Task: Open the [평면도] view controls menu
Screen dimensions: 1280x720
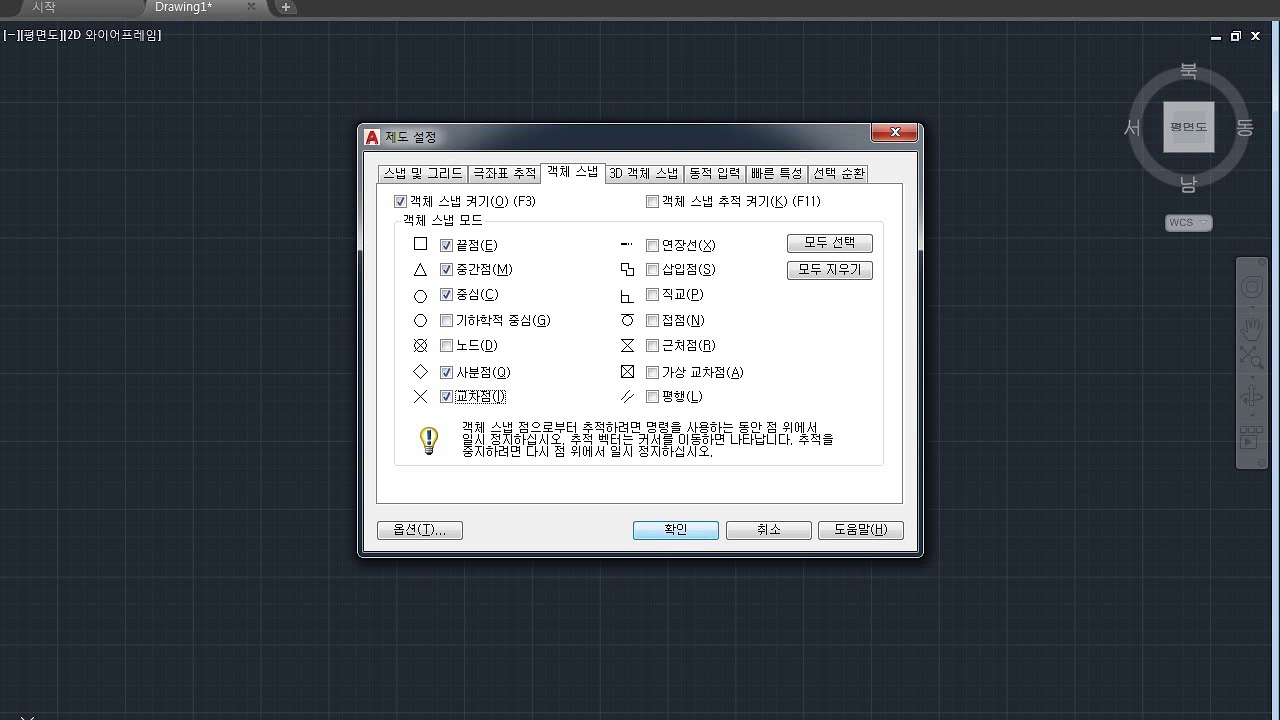Action: pos(40,35)
